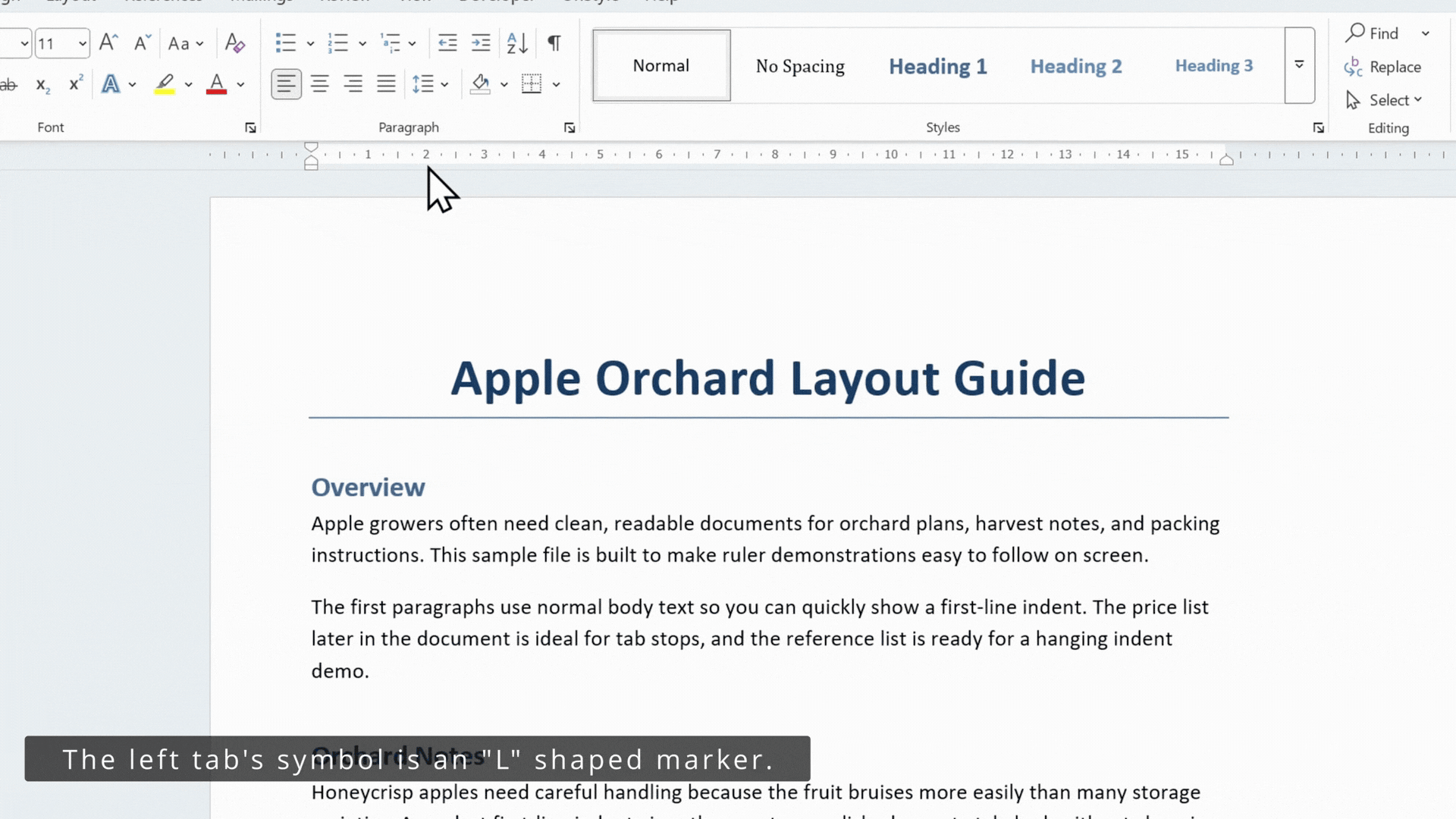Screen dimensions: 1456x819
Task: Click the Bullets list icon
Action: pos(286,42)
